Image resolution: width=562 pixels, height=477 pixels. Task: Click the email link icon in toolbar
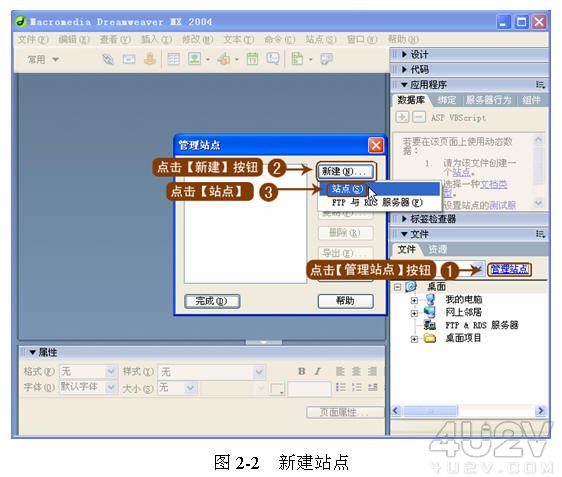(129, 59)
